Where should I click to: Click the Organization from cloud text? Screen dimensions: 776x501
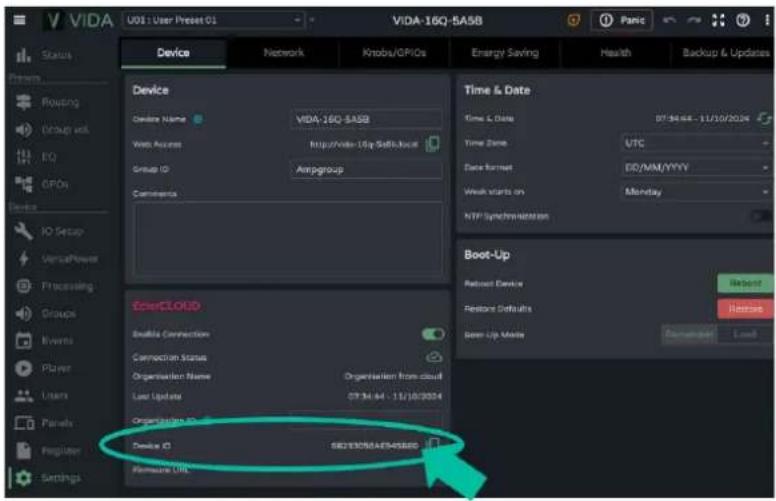tap(393, 376)
